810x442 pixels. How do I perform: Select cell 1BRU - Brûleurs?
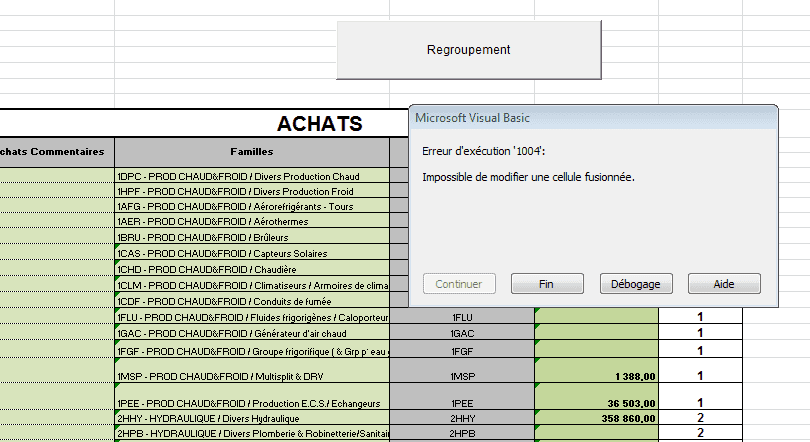point(252,236)
